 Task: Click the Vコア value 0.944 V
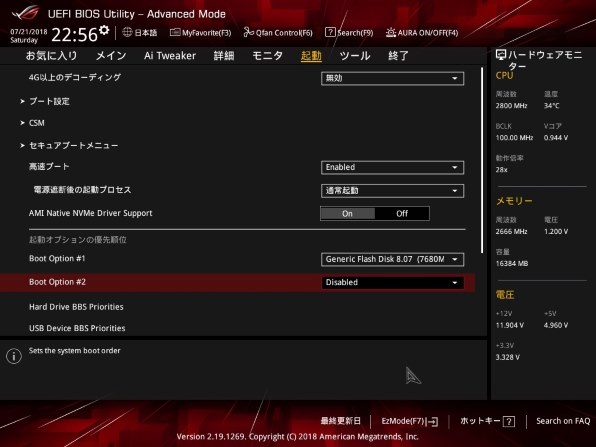click(556, 138)
